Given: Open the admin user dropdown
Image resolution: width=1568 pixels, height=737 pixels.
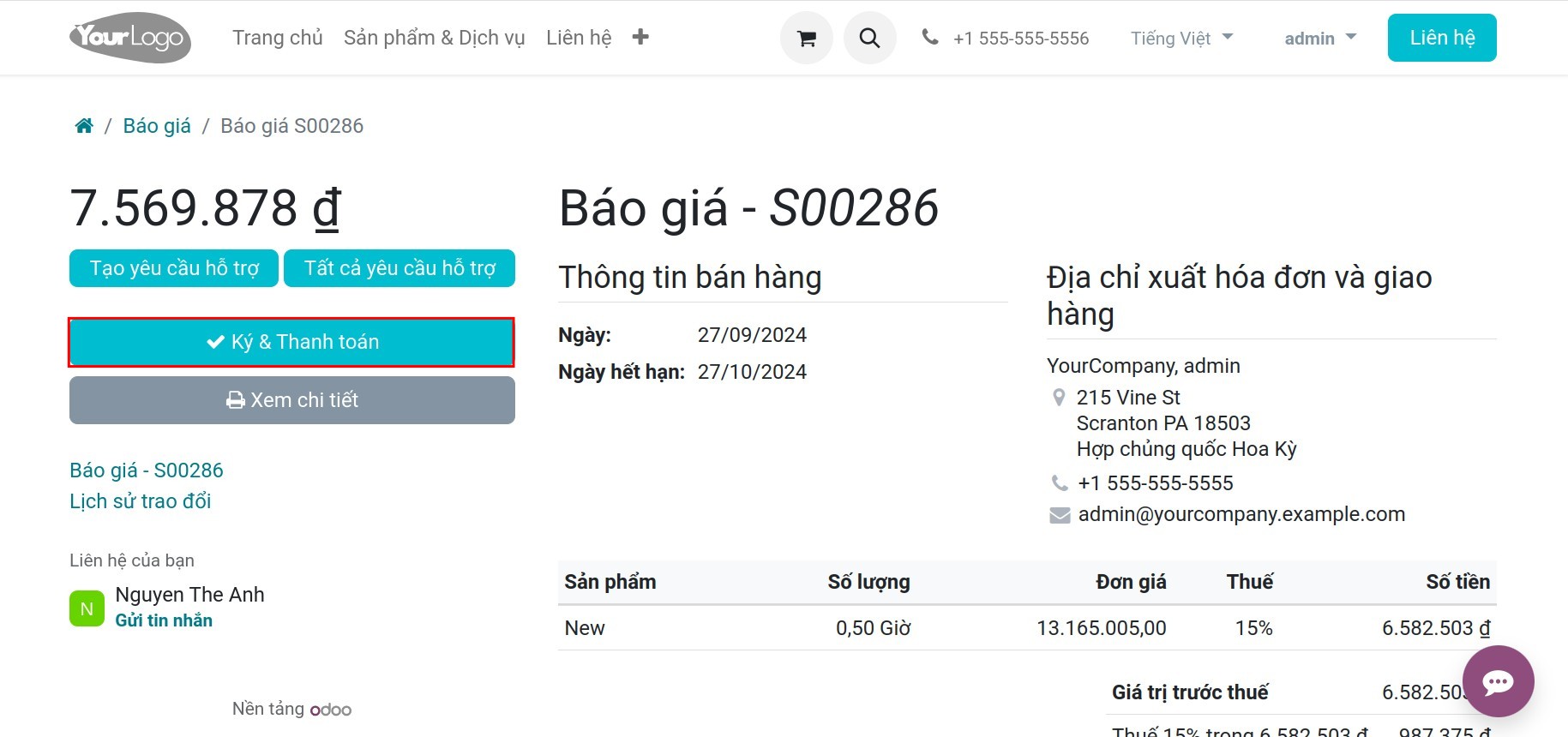Looking at the screenshot, I should point(1320,38).
